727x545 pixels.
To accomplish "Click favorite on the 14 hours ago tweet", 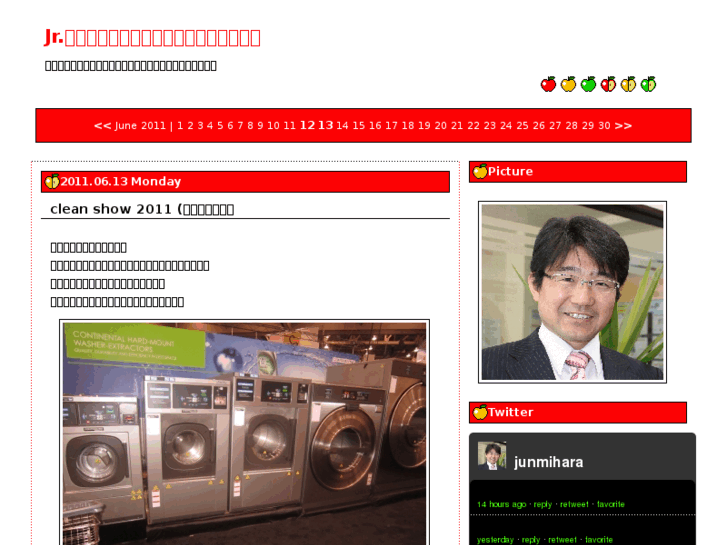I will [x=611, y=504].
